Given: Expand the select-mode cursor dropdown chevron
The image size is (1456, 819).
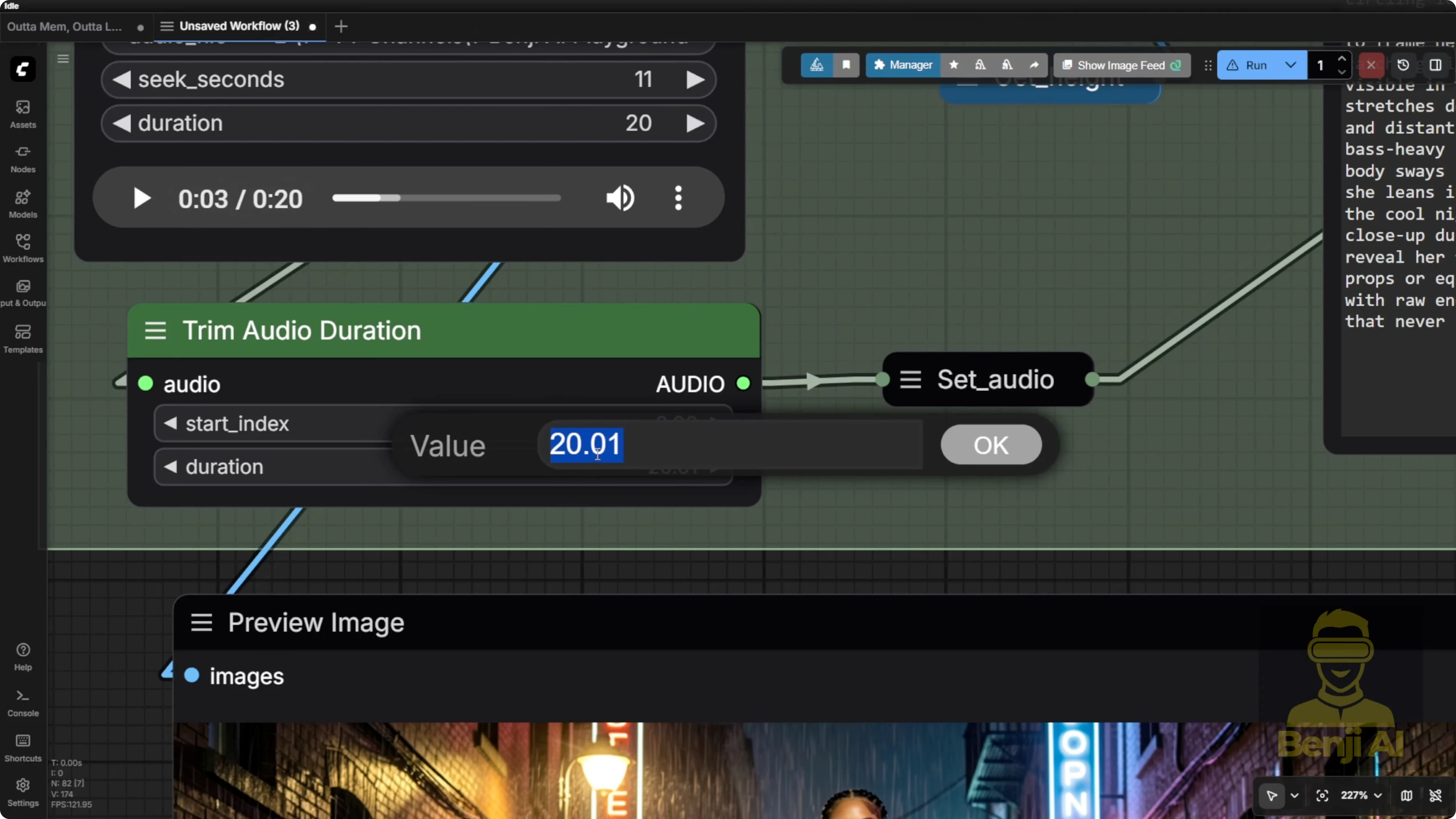Looking at the screenshot, I should pyautogui.click(x=1294, y=795).
